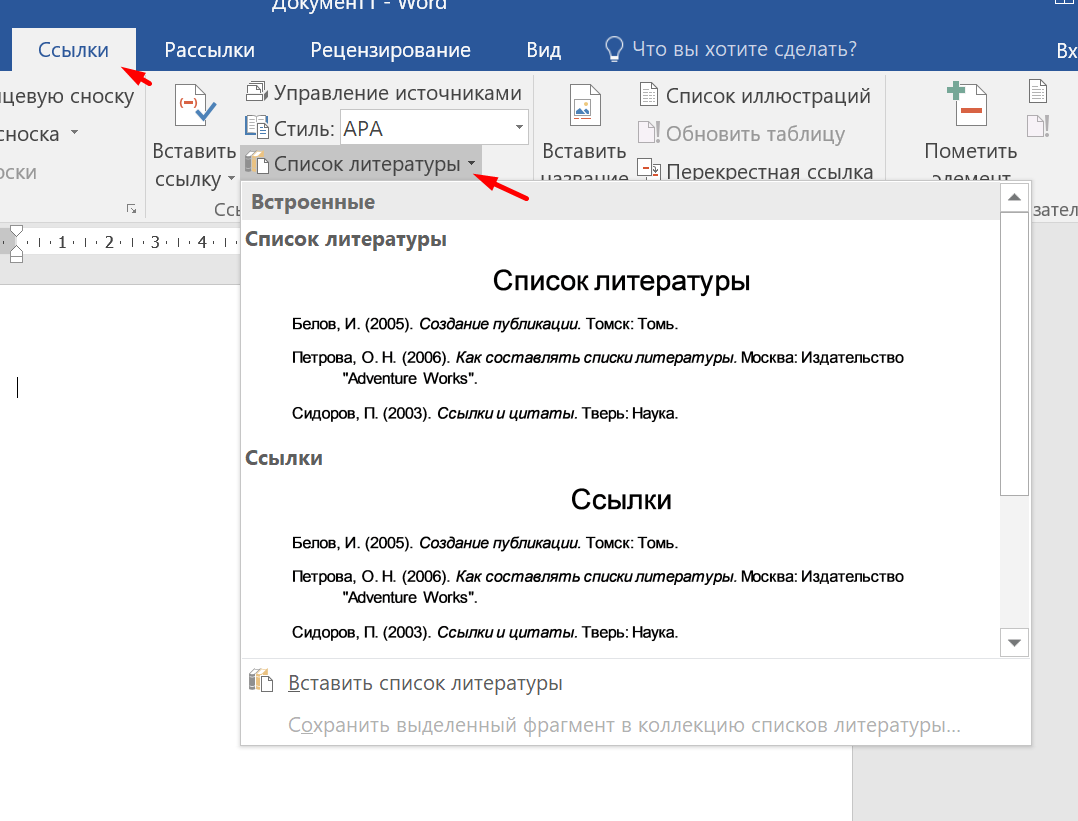Click the insert index icon right of Пометить элемент
The width and height of the screenshot is (1078, 821).
click(1038, 93)
